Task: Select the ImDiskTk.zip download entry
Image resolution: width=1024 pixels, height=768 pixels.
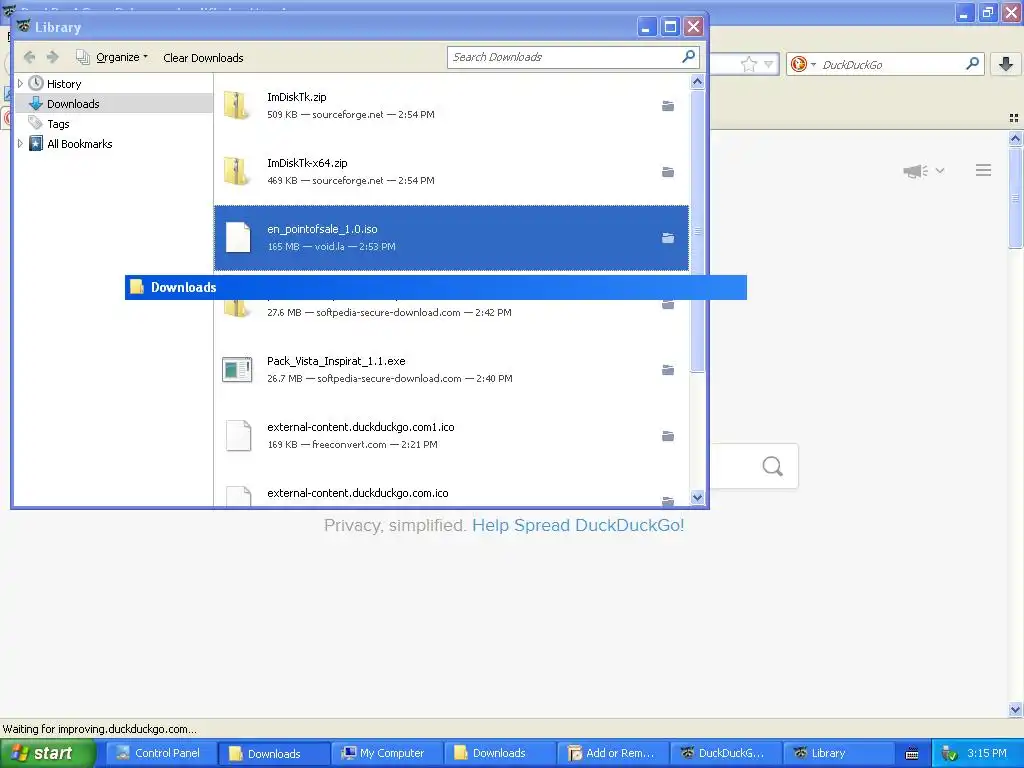Action: (451, 106)
